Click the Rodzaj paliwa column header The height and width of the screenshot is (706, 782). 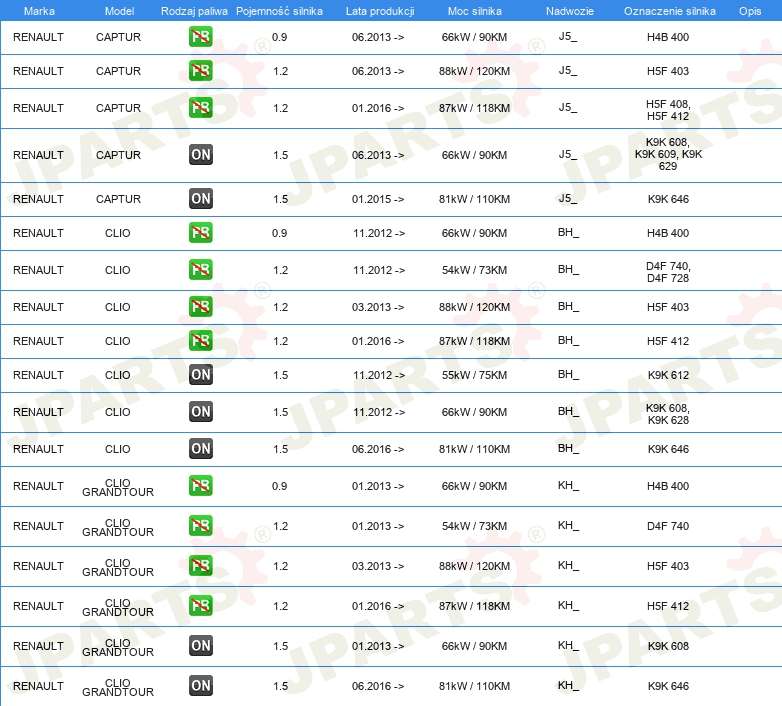(x=194, y=11)
